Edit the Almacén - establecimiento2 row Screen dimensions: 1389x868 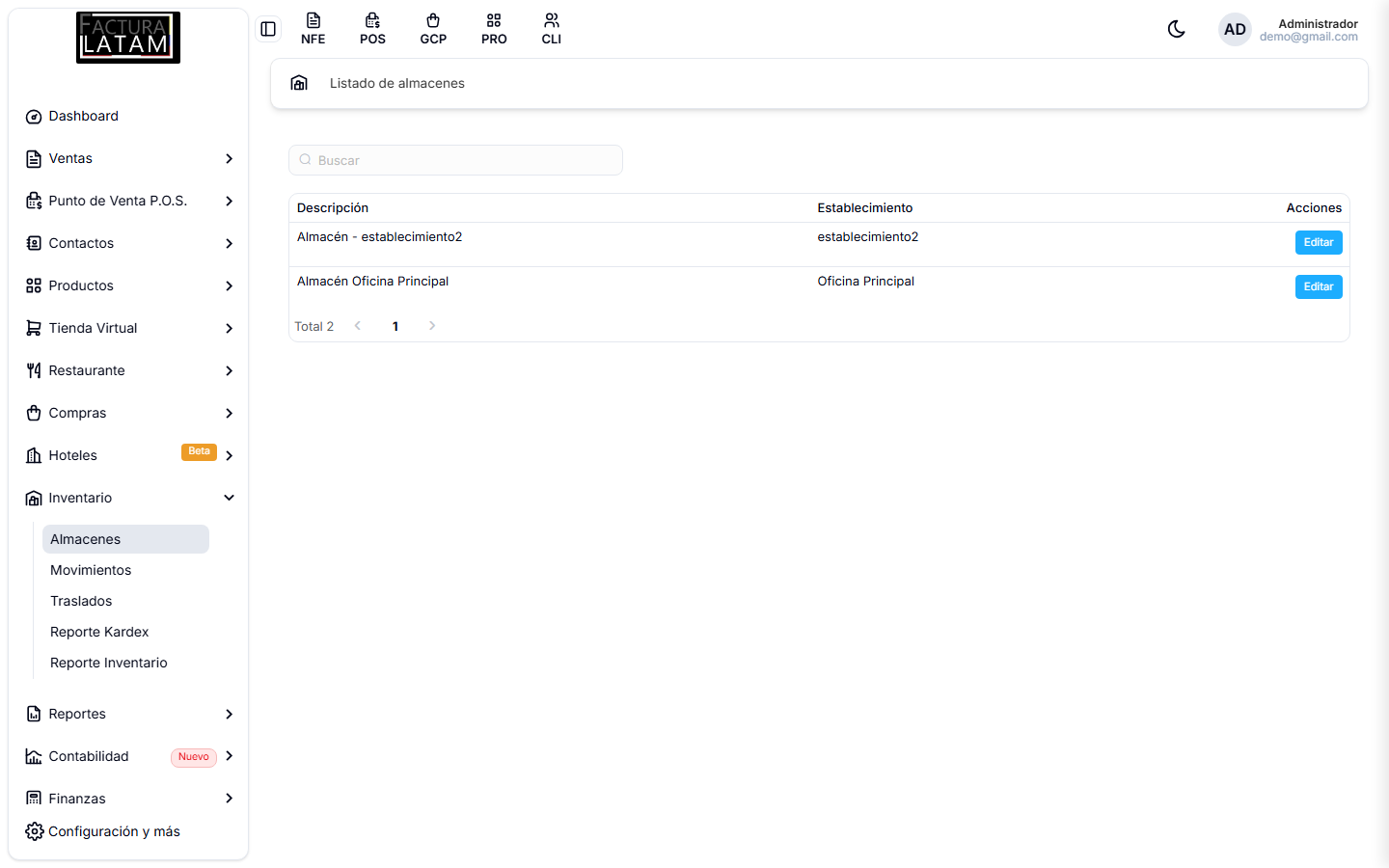(x=1319, y=242)
